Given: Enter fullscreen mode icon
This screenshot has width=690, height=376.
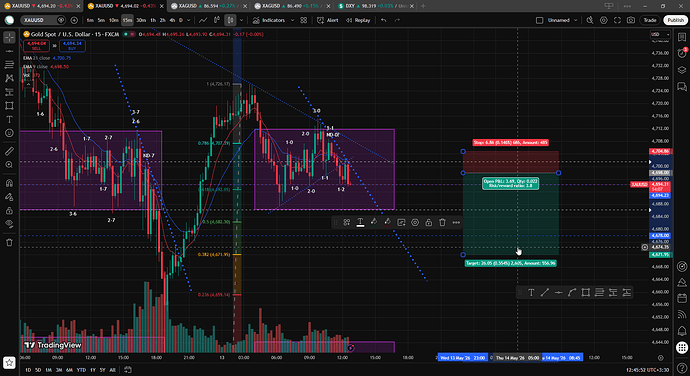Looking at the screenshot, I should coord(617,20).
